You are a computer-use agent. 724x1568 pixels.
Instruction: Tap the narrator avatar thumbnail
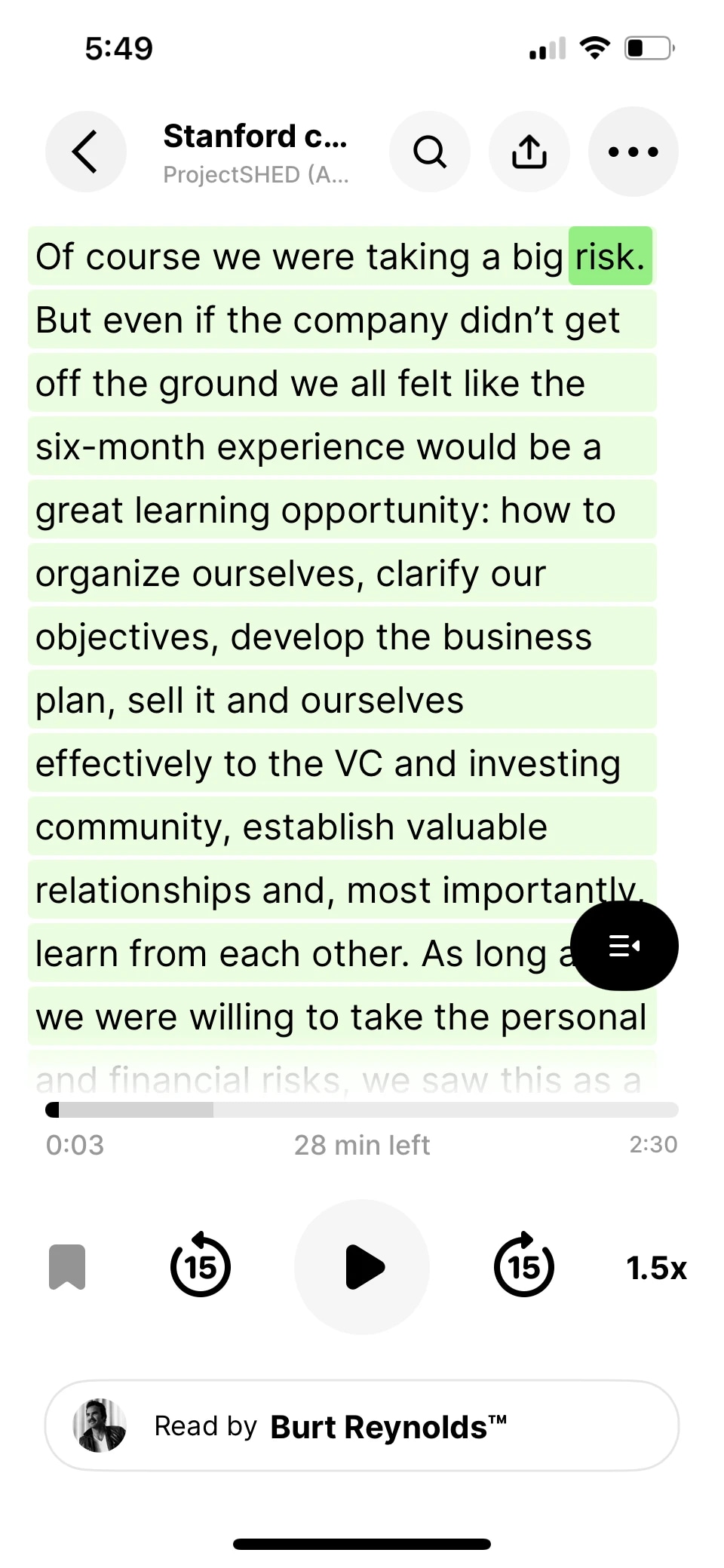(100, 1425)
